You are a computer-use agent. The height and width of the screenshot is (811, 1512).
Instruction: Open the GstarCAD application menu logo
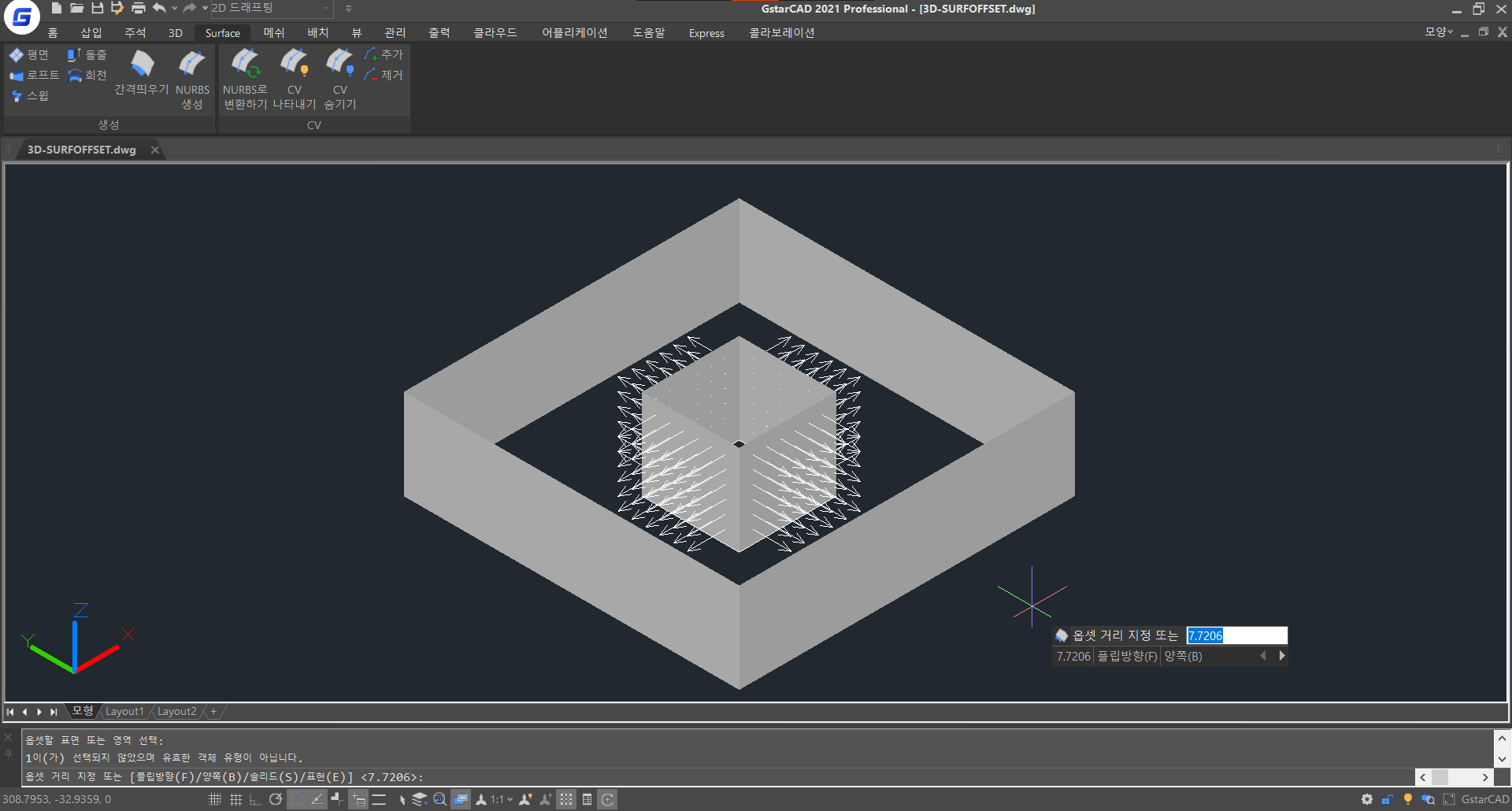tap(21, 17)
